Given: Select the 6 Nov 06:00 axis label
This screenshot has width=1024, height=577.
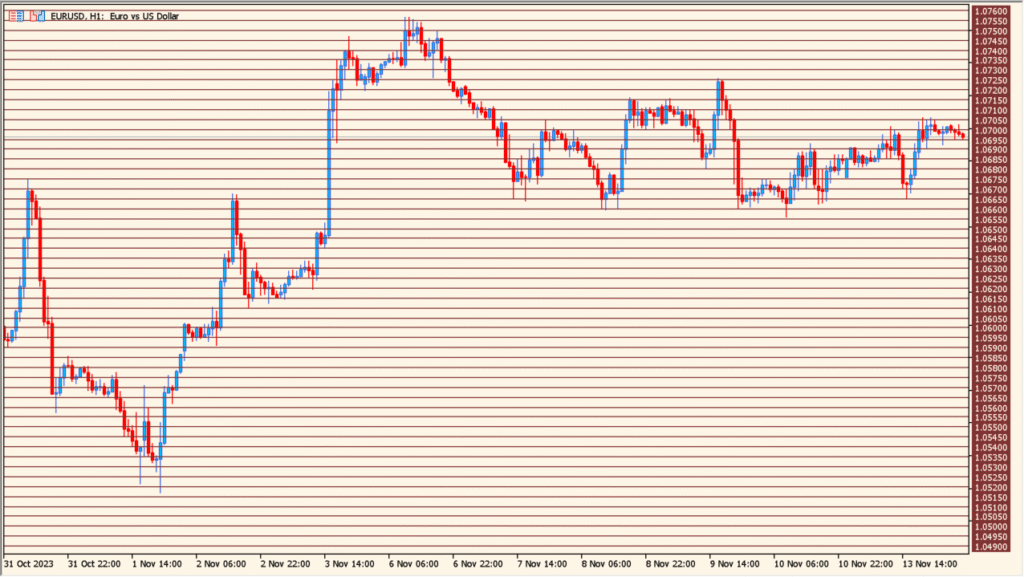Looking at the screenshot, I should pyautogui.click(x=412, y=563).
